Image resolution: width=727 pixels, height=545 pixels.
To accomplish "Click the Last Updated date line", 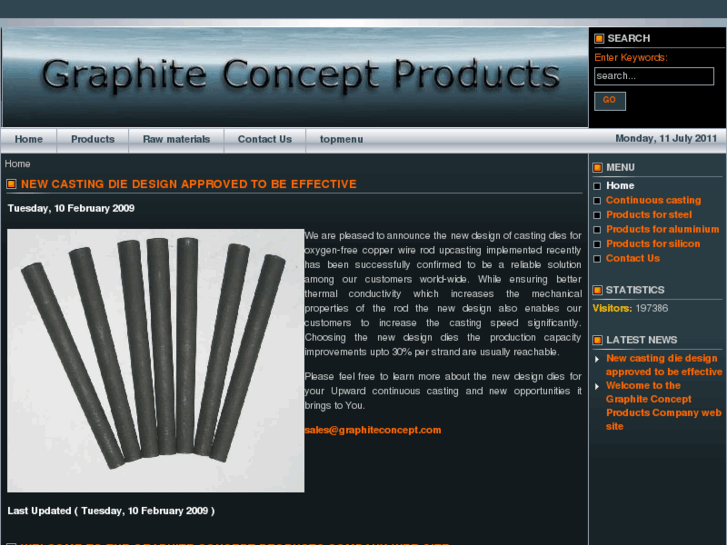I will click(111, 511).
